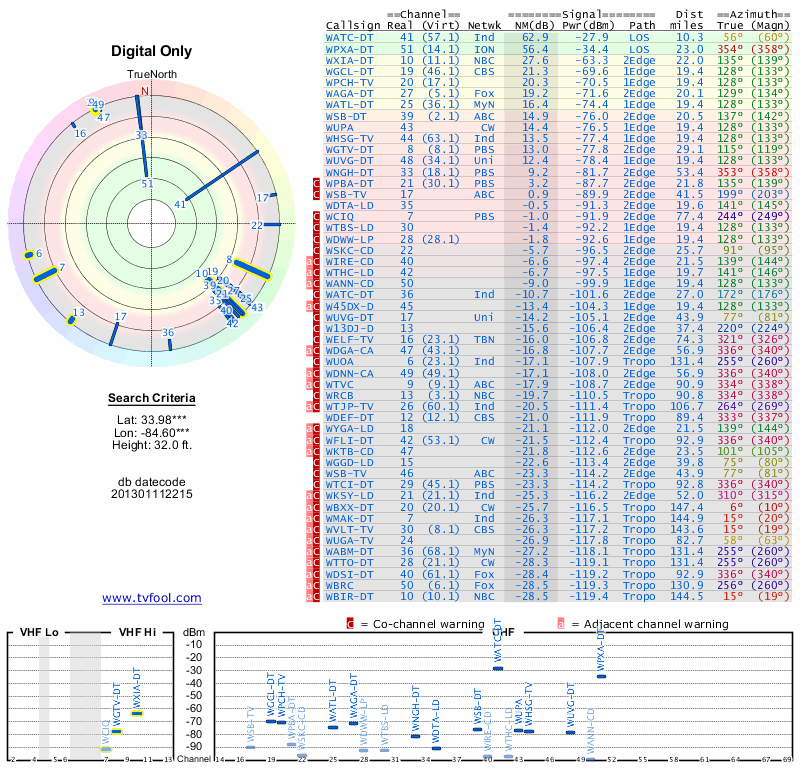800x768 pixels.
Task: Click warning icon on WBRC row
Action: point(313,585)
